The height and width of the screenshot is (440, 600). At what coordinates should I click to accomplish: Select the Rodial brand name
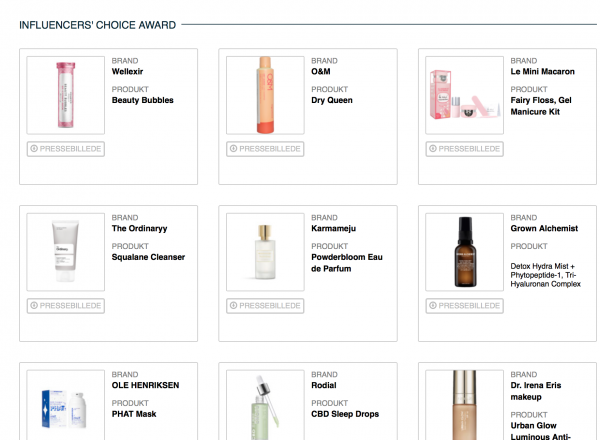pos(324,385)
